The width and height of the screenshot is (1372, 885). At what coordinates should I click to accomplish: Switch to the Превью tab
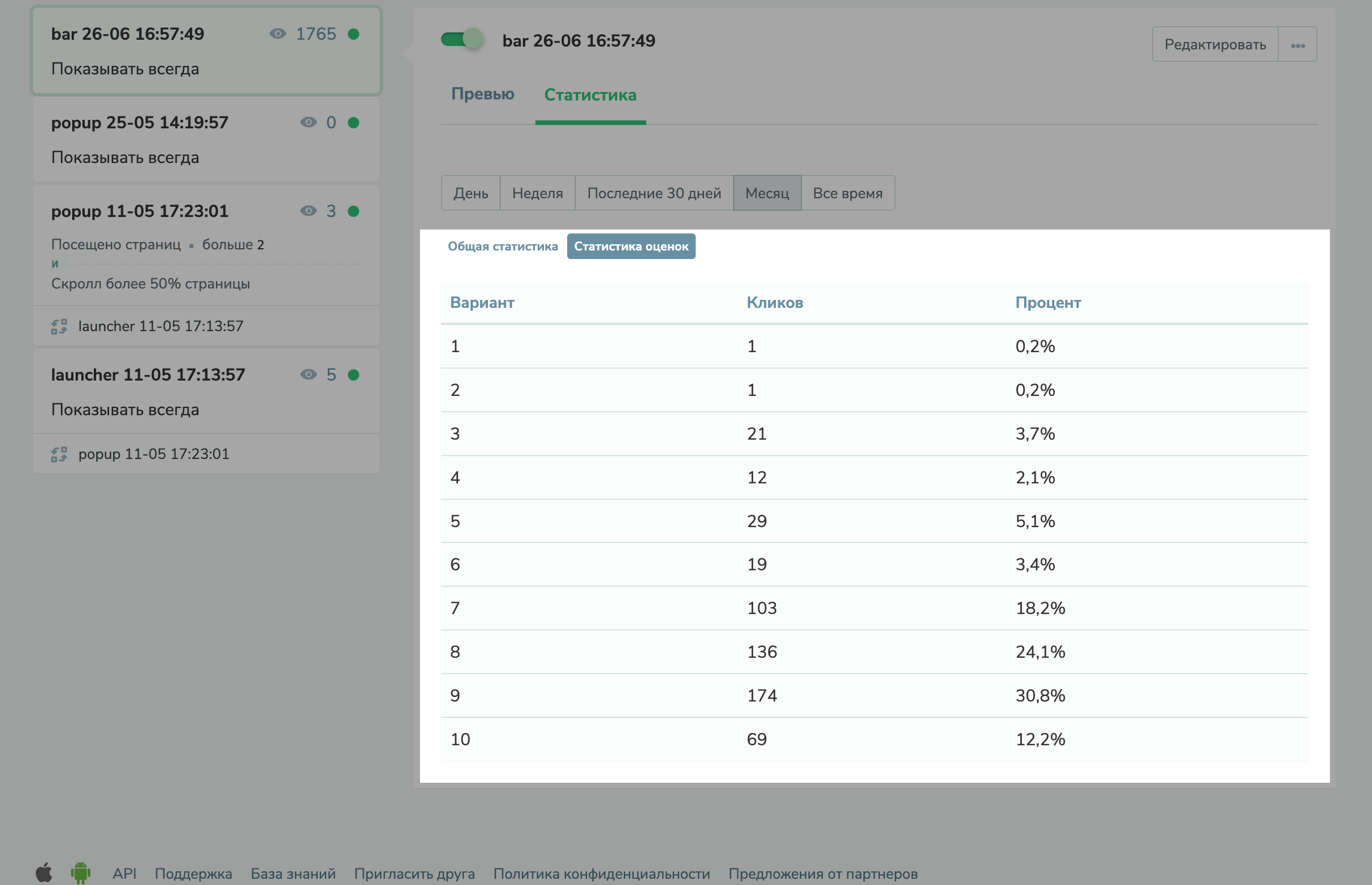tap(483, 94)
